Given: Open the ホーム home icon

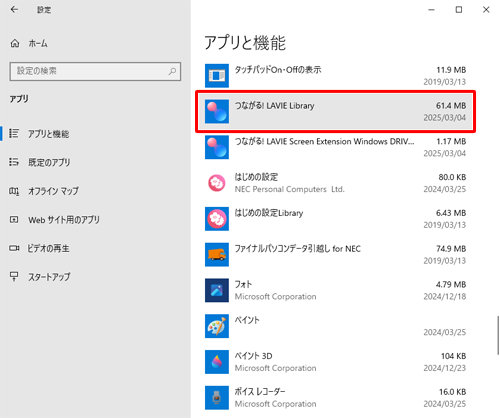Looking at the screenshot, I should tap(15, 43).
